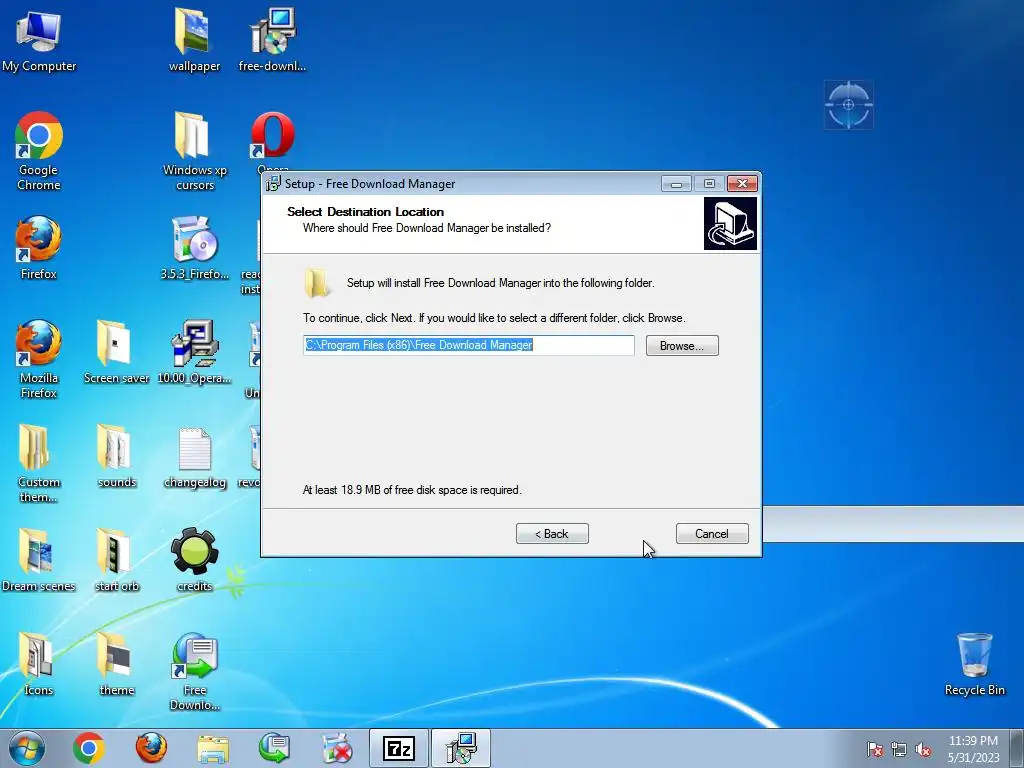The image size is (1024, 768).
Task: Select the free-downl... installer icon
Action: click(272, 40)
